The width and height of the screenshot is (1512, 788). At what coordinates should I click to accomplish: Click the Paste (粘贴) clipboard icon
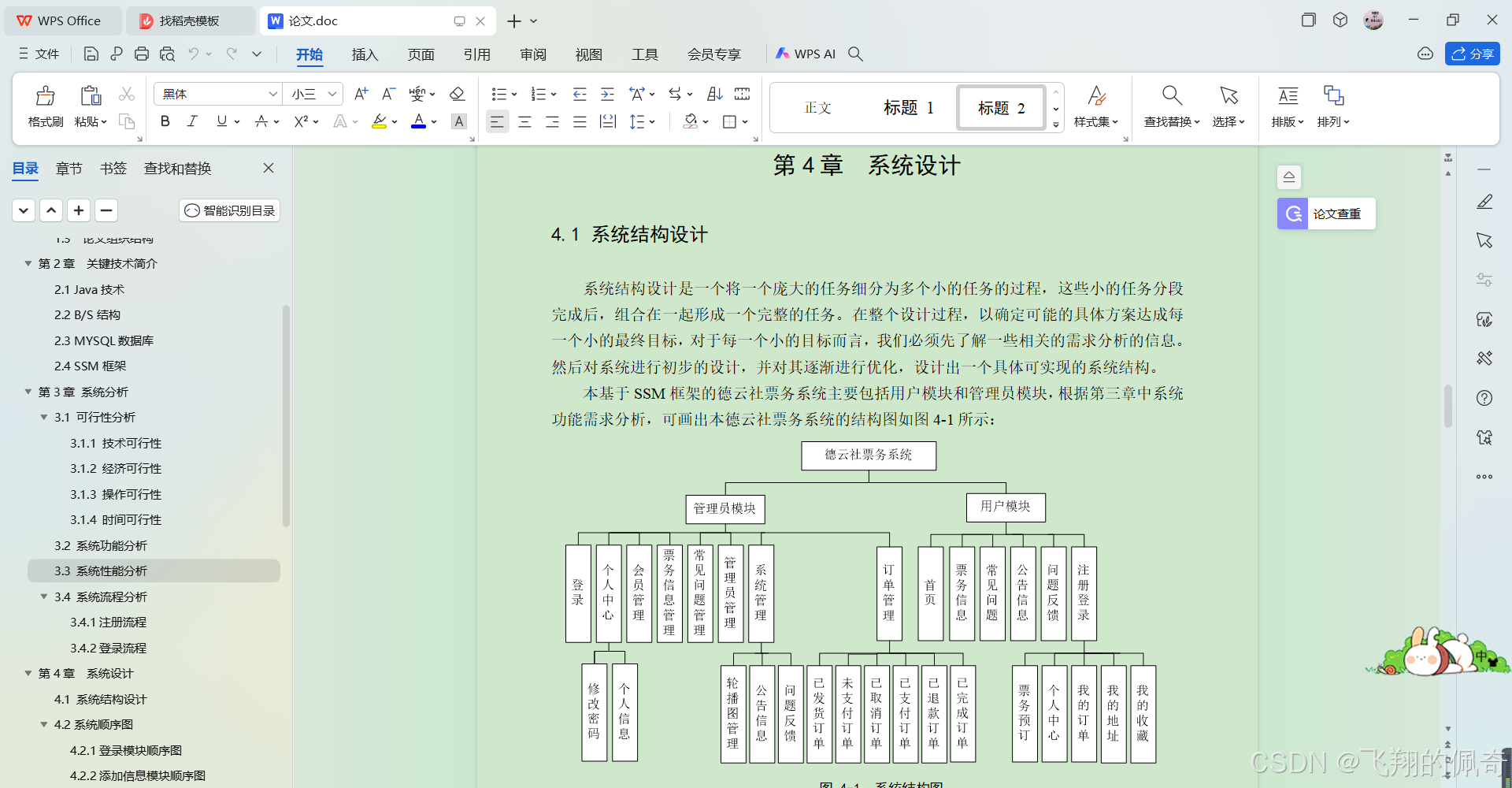[91, 96]
